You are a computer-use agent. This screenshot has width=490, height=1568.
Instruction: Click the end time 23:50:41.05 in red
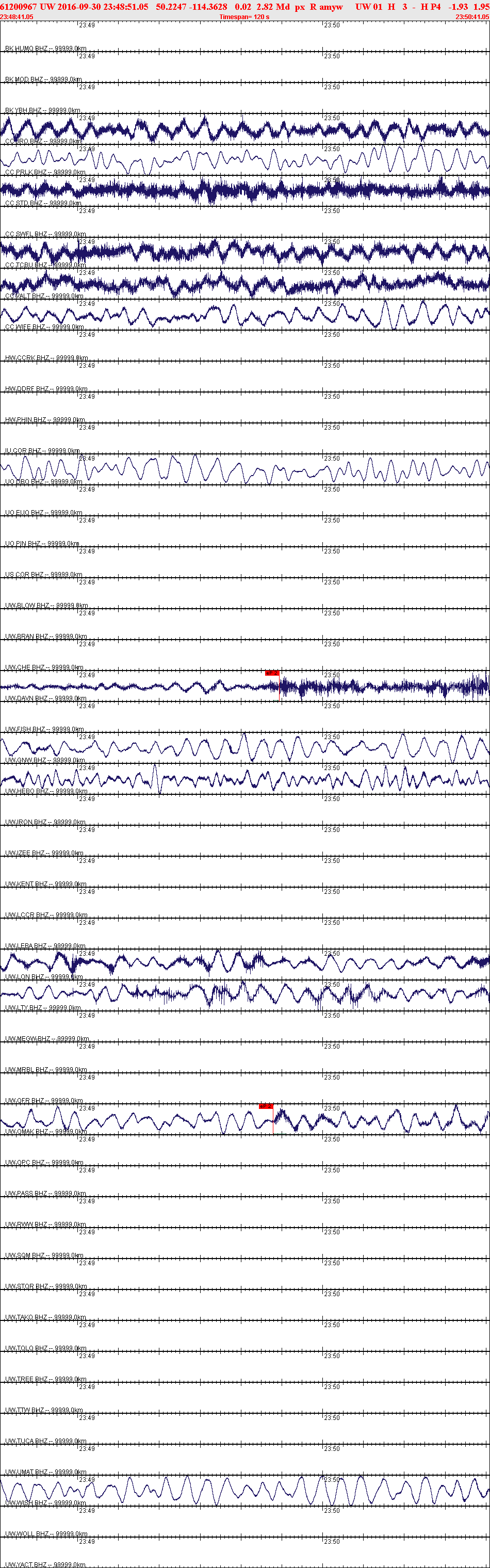[x=472, y=17]
